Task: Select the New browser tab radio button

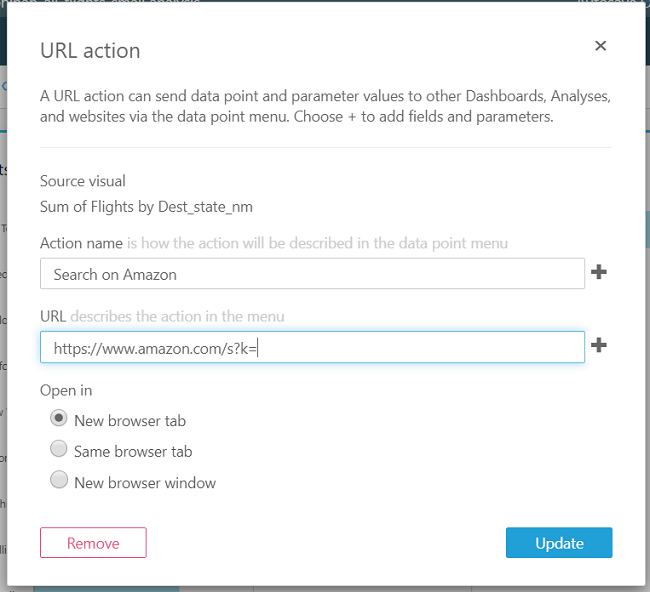Action: [59, 419]
